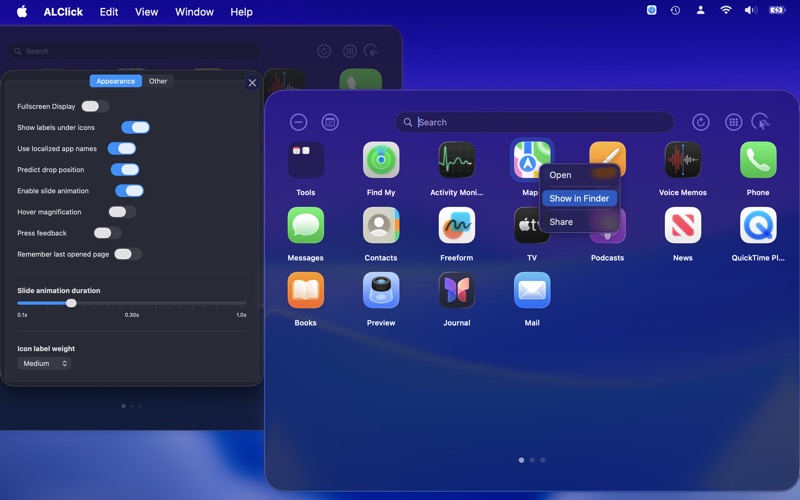Image resolution: width=800 pixels, height=500 pixels.
Task: Click the user account menu bar icon
Action: 701,10
